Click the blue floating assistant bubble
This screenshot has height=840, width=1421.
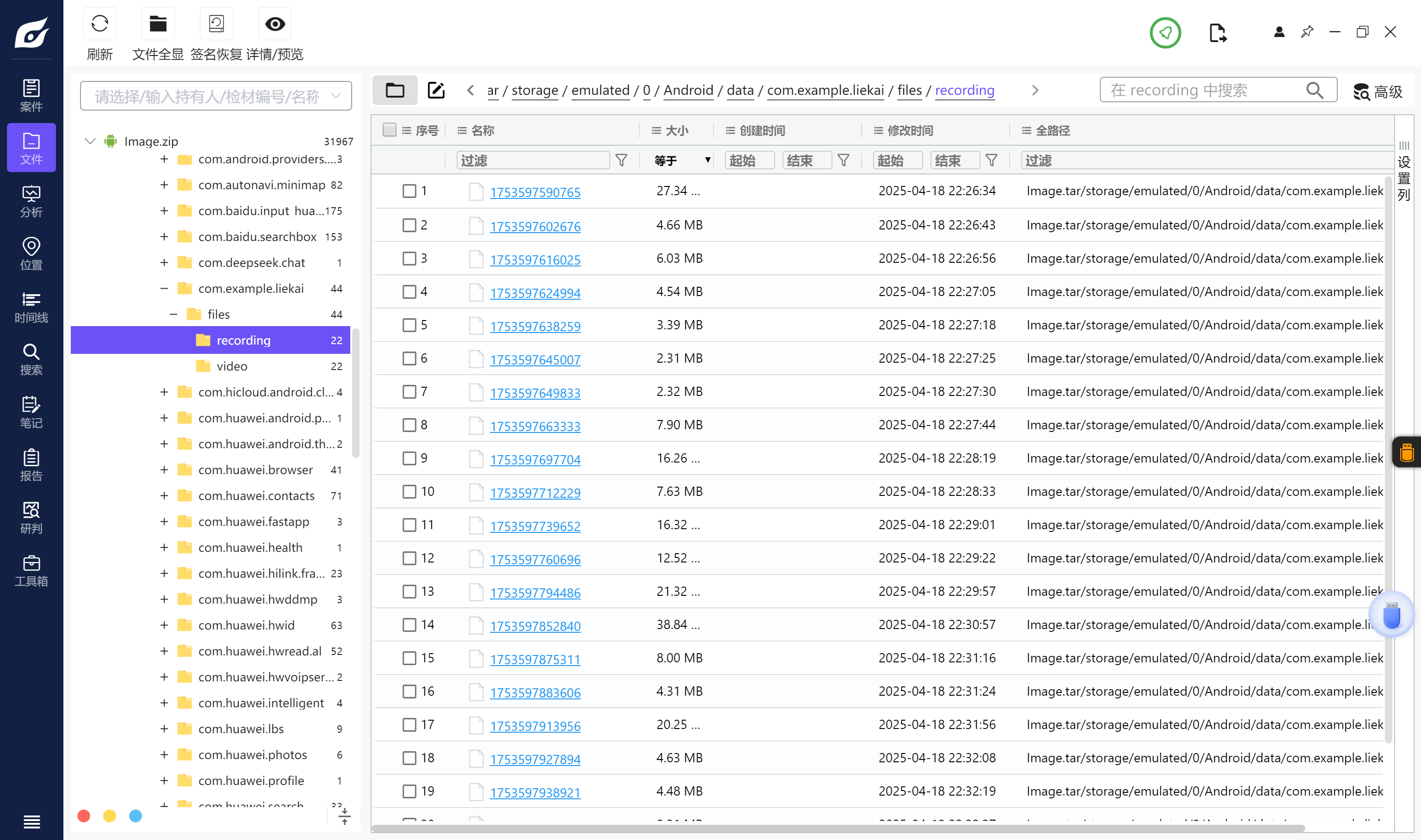pyautogui.click(x=1391, y=614)
